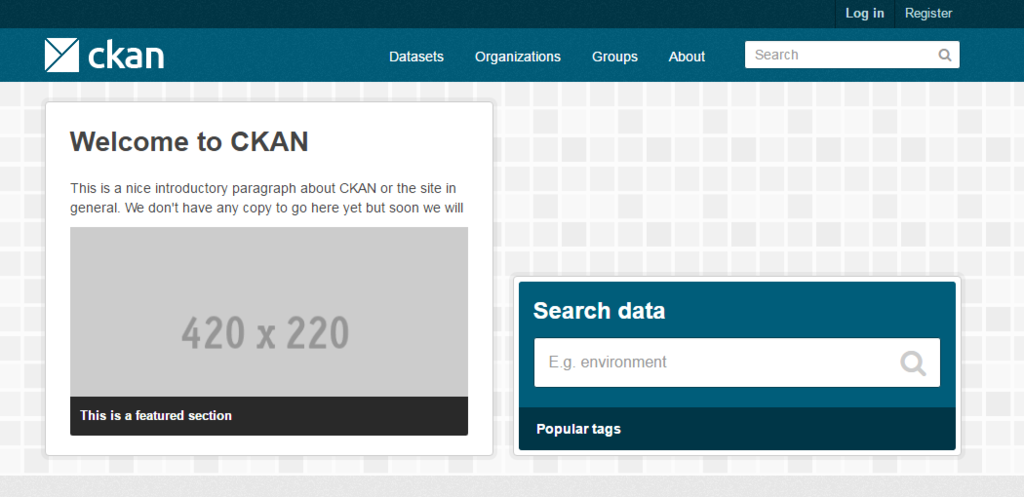The width and height of the screenshot is (1024, 497).
Task: Click the 'Popular tags' label
Action: coord(578,429)
